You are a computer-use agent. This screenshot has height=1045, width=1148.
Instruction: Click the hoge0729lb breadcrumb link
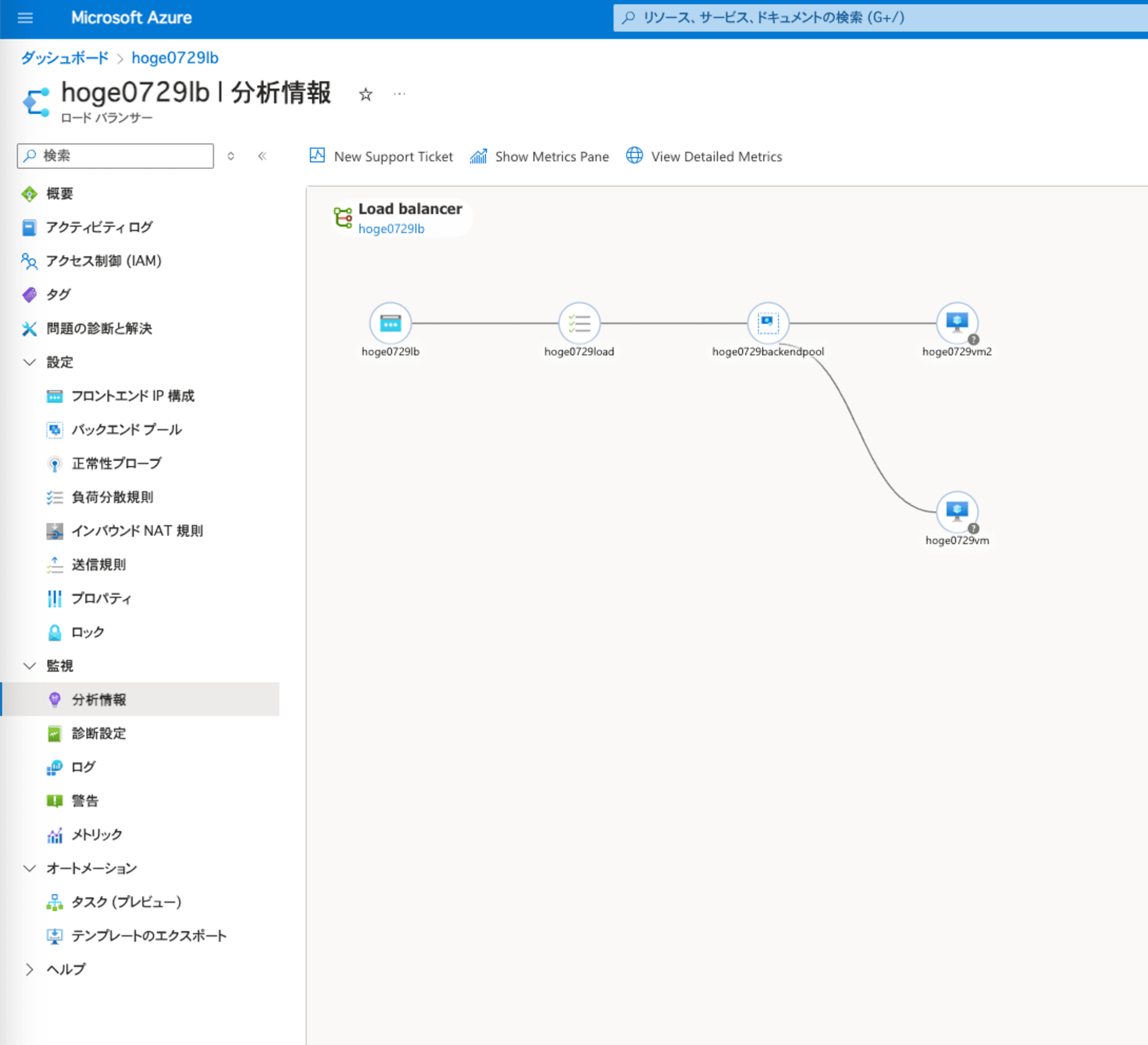click(175, 58)
